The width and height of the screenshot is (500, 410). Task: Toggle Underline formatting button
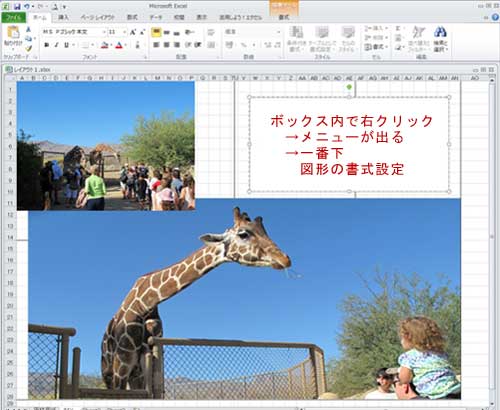[x=67, y=45]
